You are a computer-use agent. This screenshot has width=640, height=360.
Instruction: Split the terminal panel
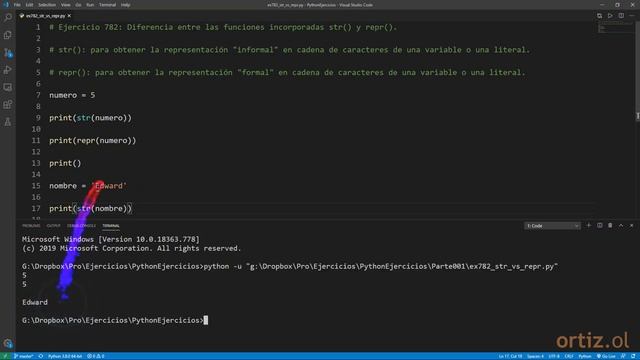[x=600, y=225]
